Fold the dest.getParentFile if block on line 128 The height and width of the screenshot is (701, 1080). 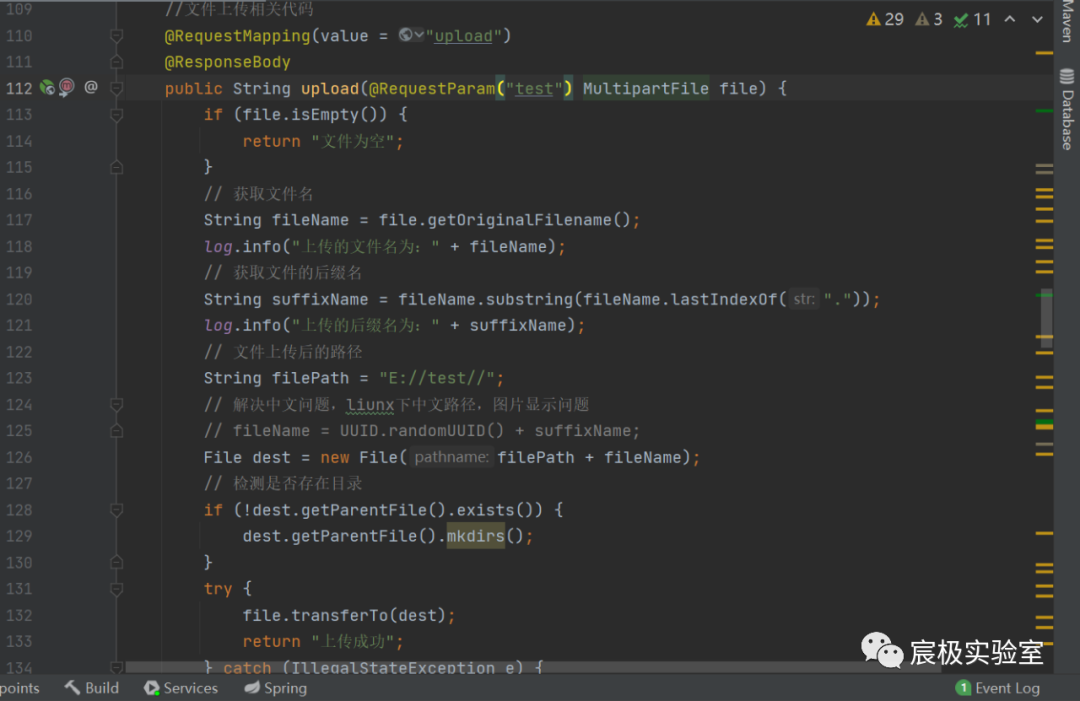tap(117, 510)
